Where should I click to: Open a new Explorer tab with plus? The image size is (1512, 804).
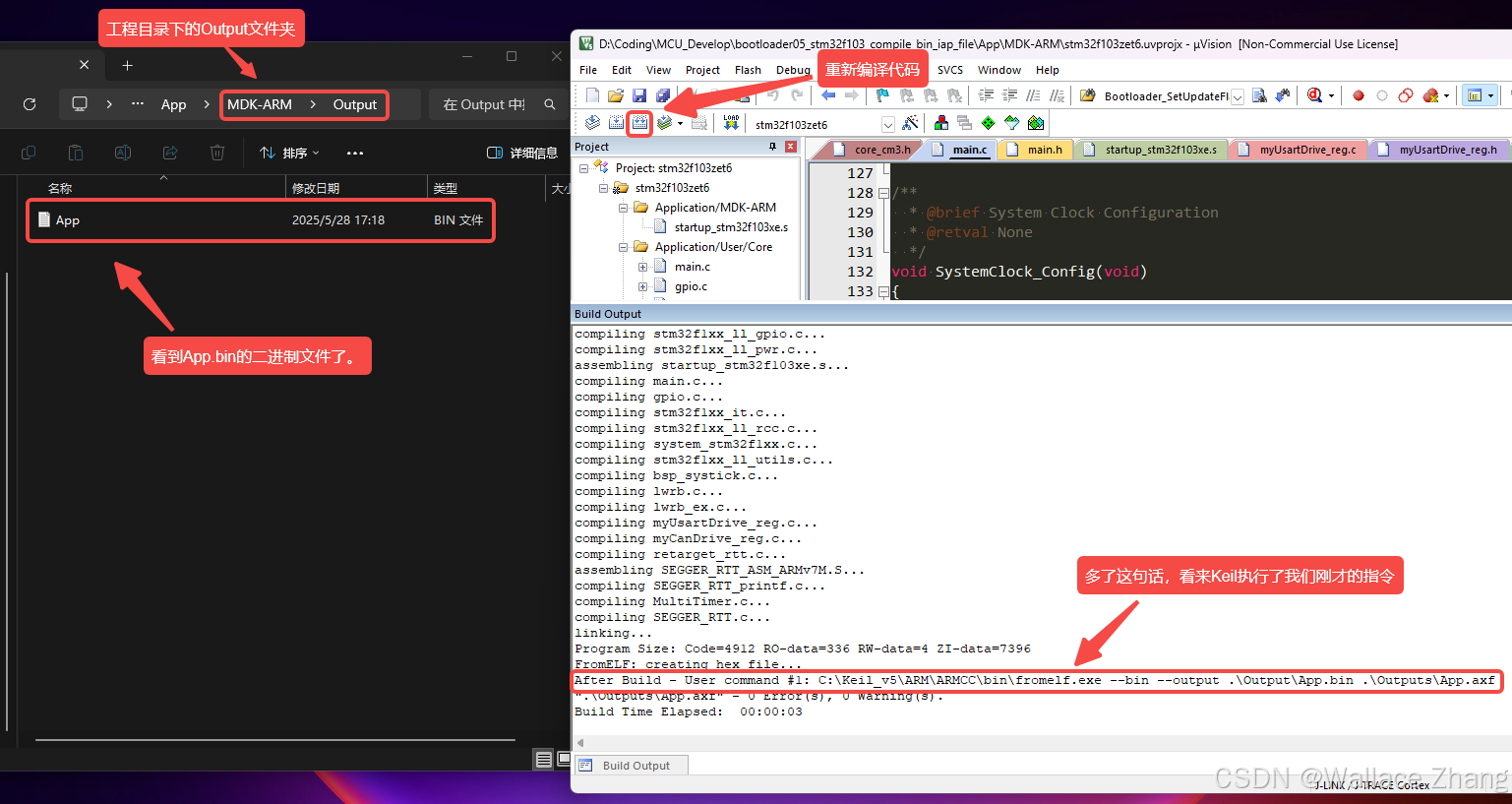tap(127, 65)
